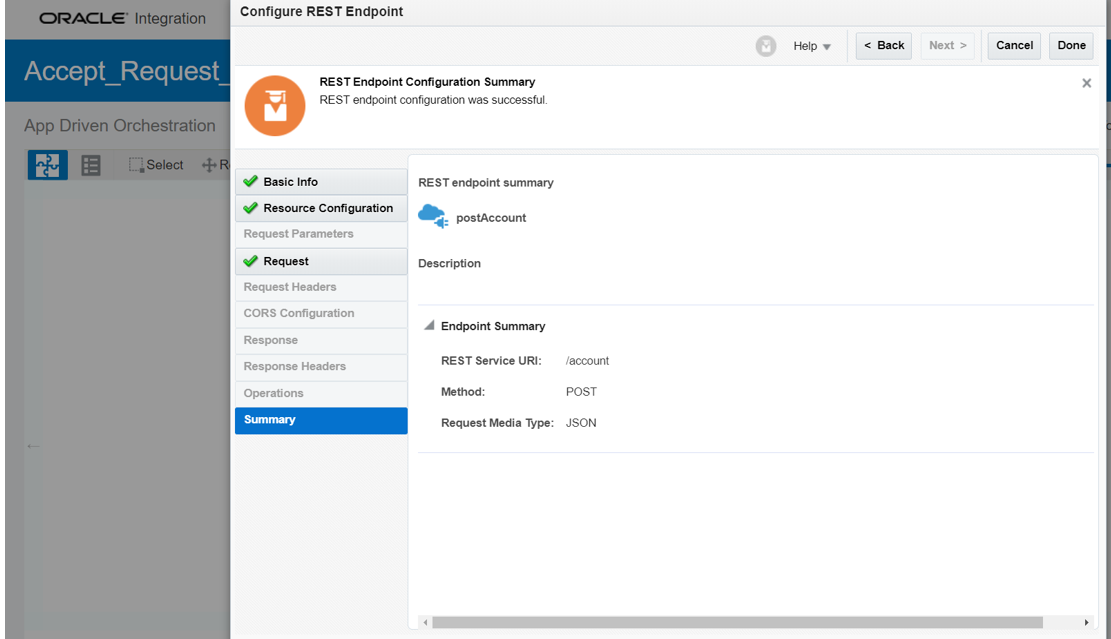Go to the Resource Configuration step
The height and width of the screenshot is (639, 1111).
tap(328, 208)
